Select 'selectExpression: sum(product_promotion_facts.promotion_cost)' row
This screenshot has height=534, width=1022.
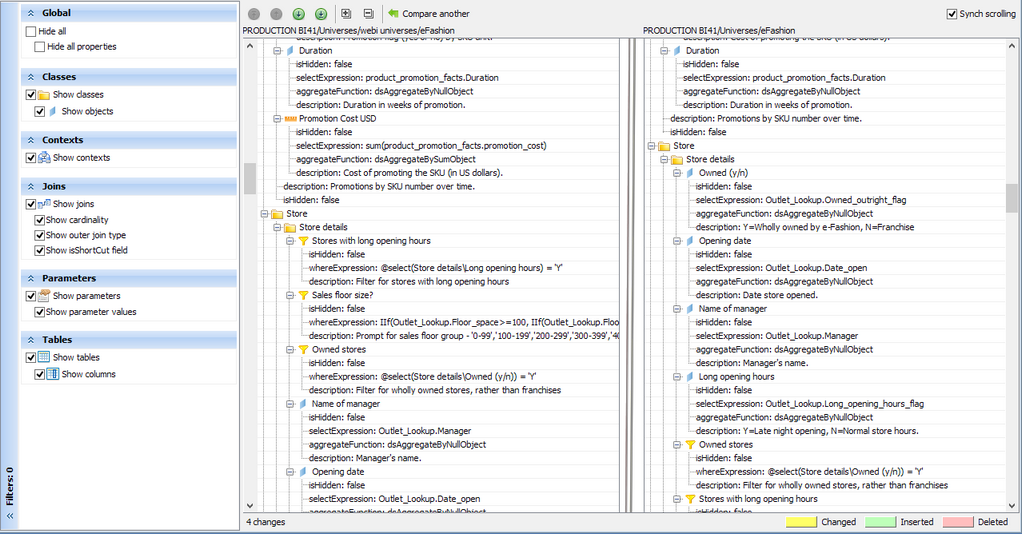421,146
